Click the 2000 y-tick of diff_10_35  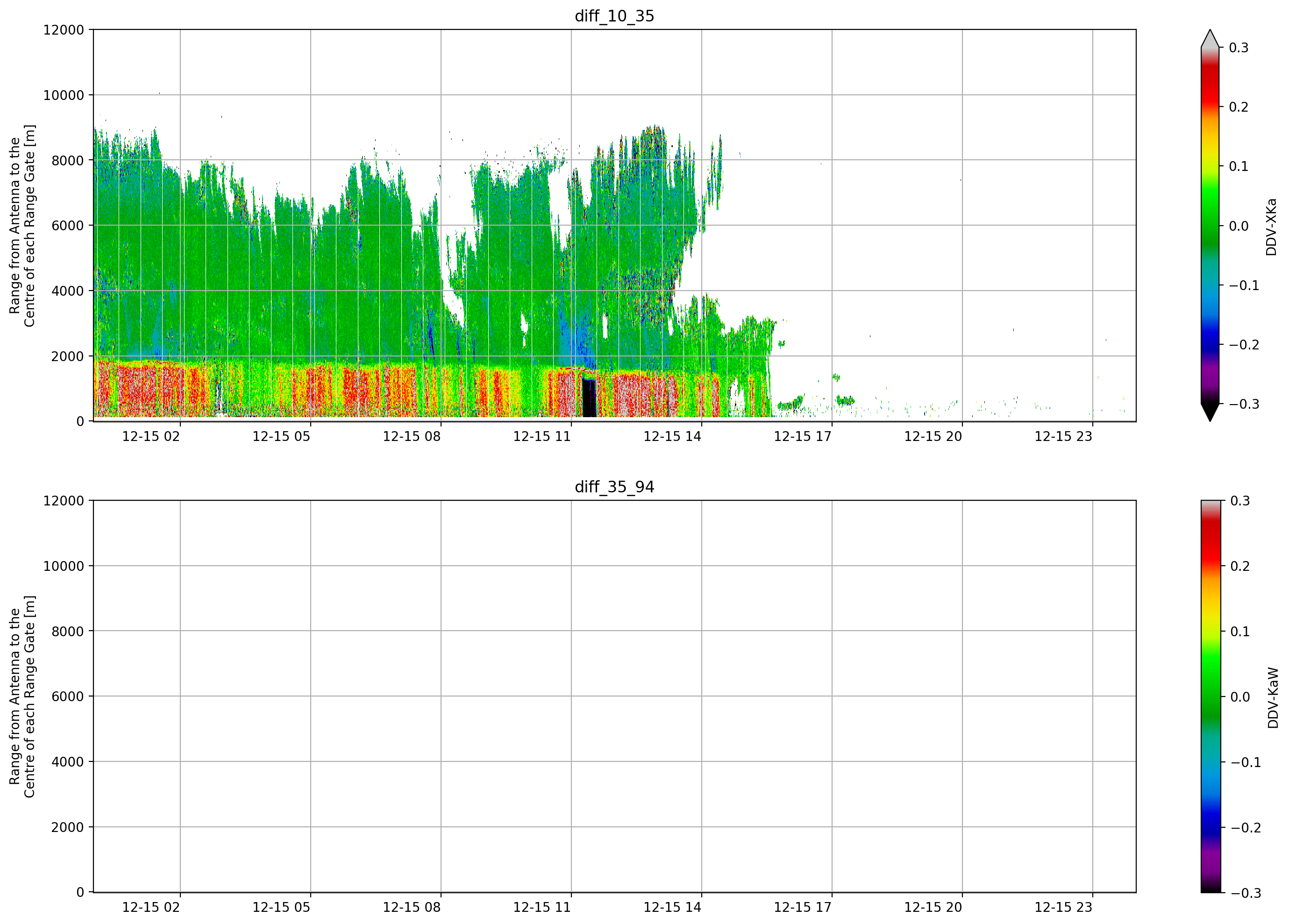point(68,356)
